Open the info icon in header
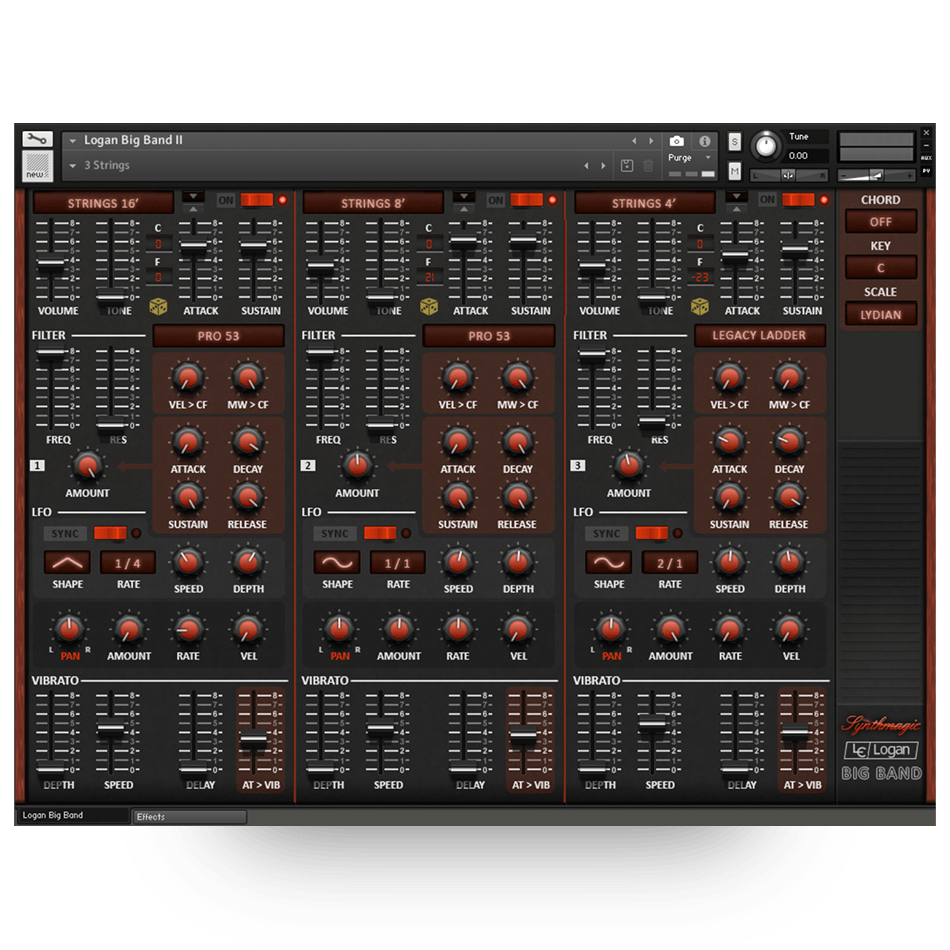This screenshot has width=950, height=950. 704,141
